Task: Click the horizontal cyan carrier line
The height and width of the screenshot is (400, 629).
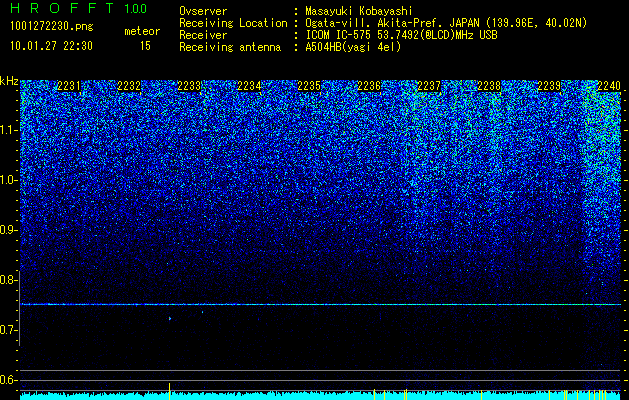Action: click(321, 305)
